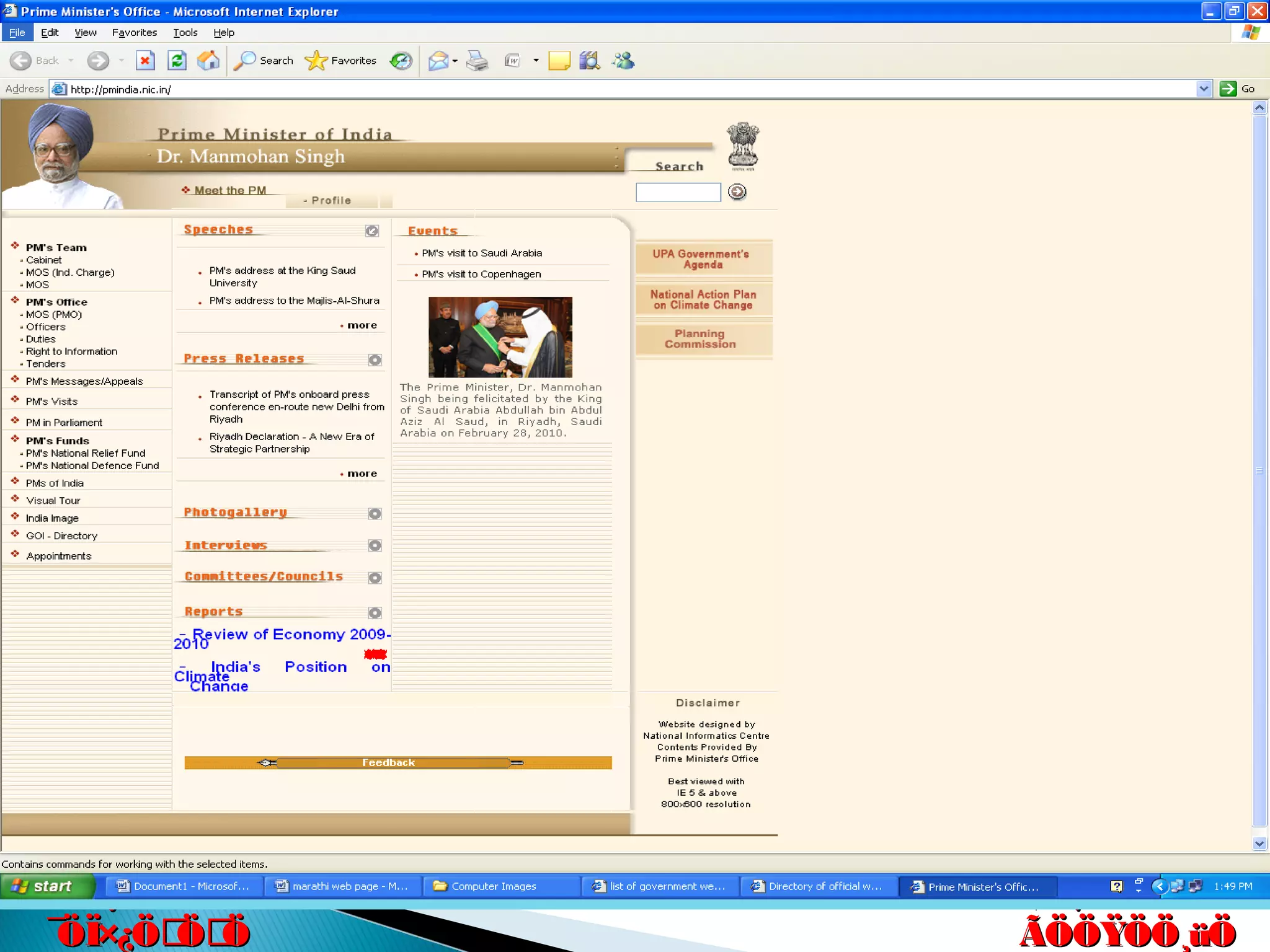
Task: Open the History toolbar icon
Action: click(x=401, y=61)
